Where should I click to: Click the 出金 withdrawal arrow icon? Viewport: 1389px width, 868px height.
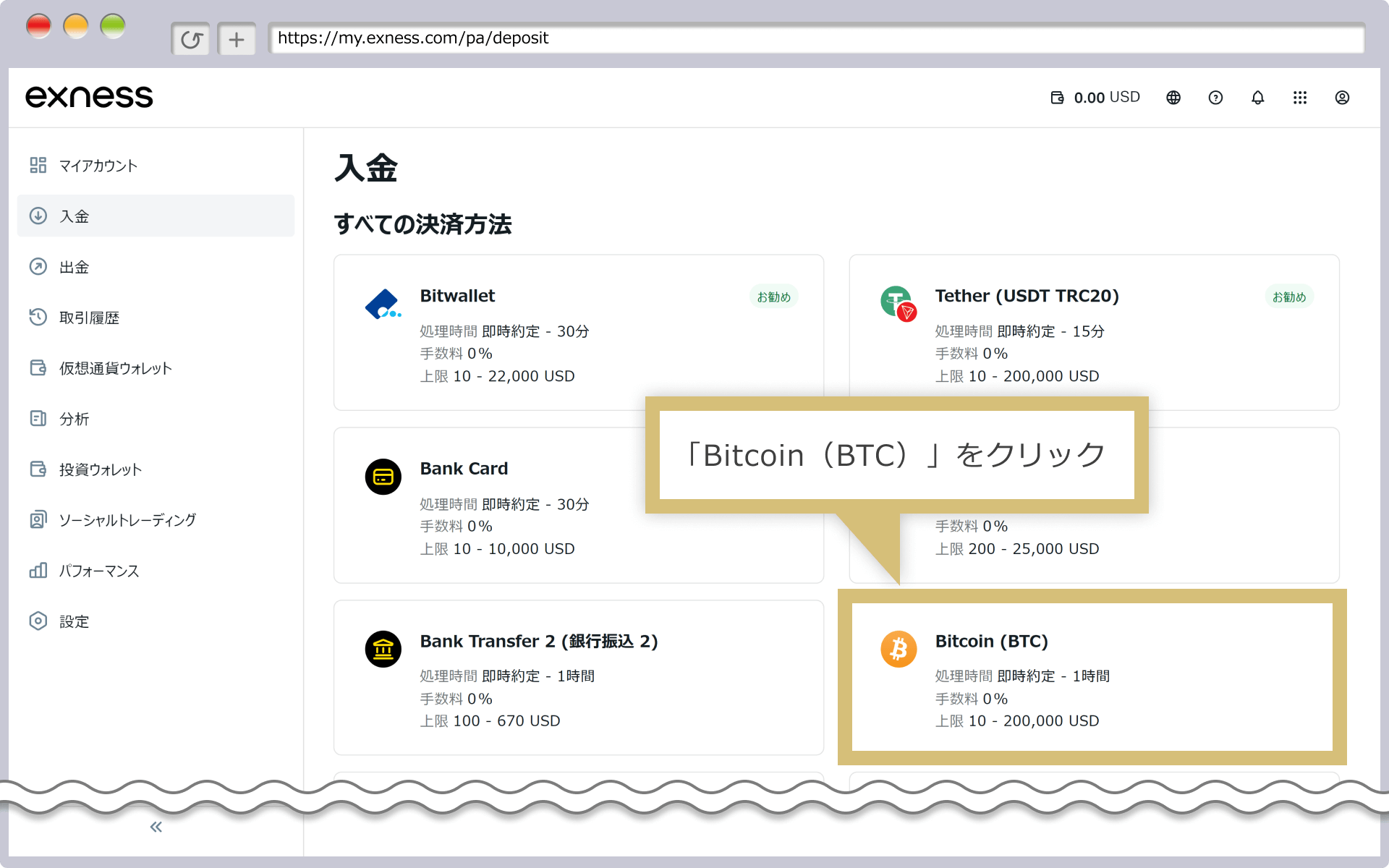[38, 267]
